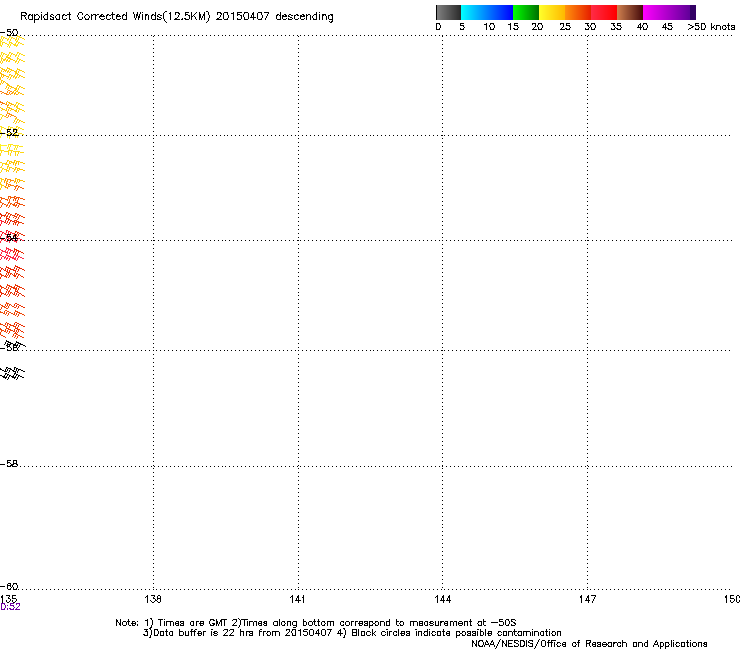Click the 'Times are GMT' note line
The height and width of the screenshot is (650, 740).
(x=315, y=623)
